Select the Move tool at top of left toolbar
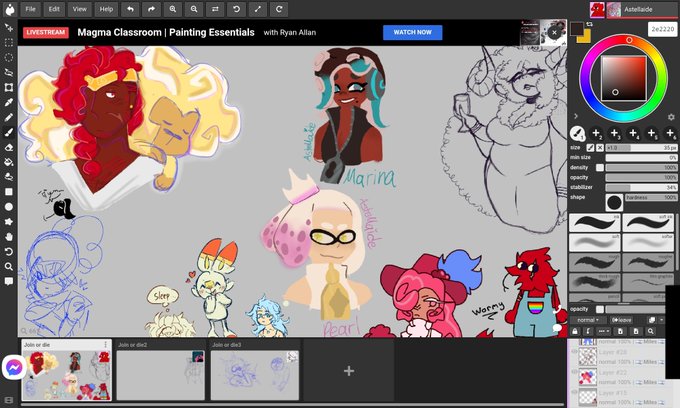680x408 pixels. coord(9,28)
